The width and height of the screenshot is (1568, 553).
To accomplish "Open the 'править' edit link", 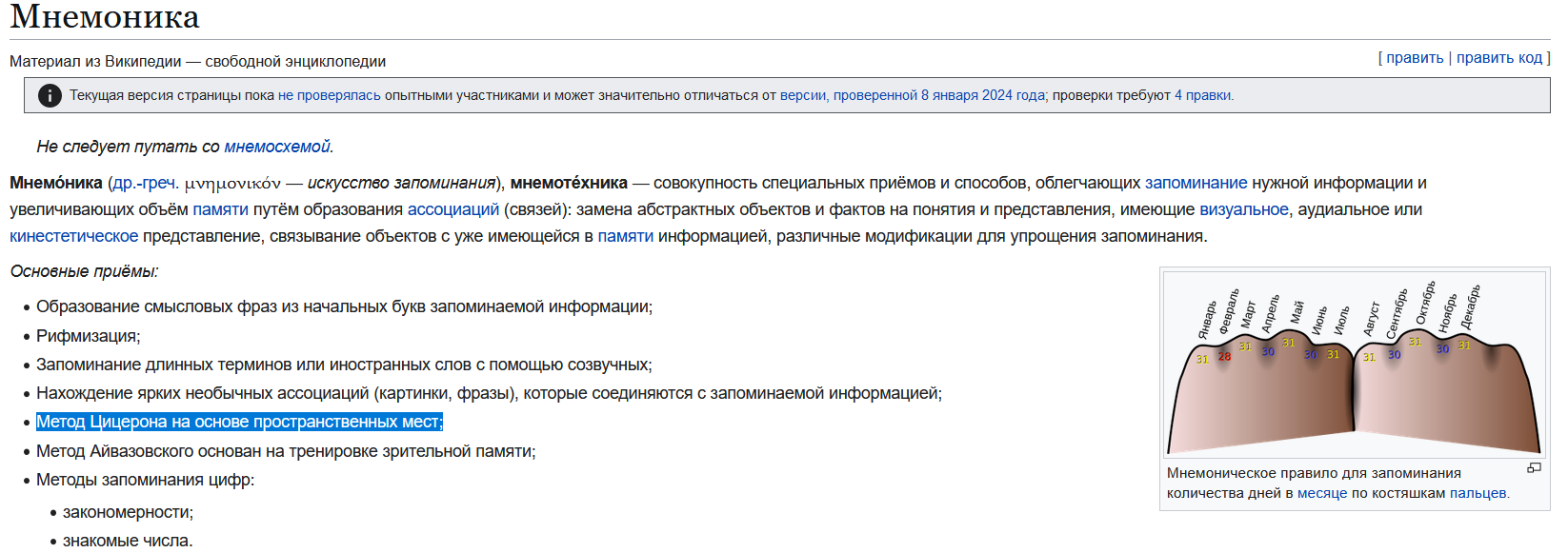I will (1415, 58).
